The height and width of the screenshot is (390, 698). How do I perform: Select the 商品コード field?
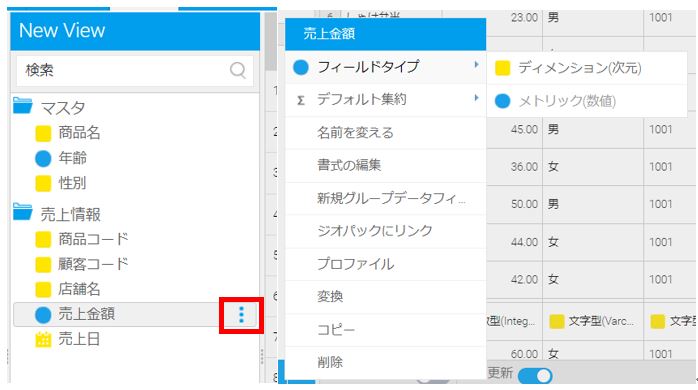coord(93,239)
